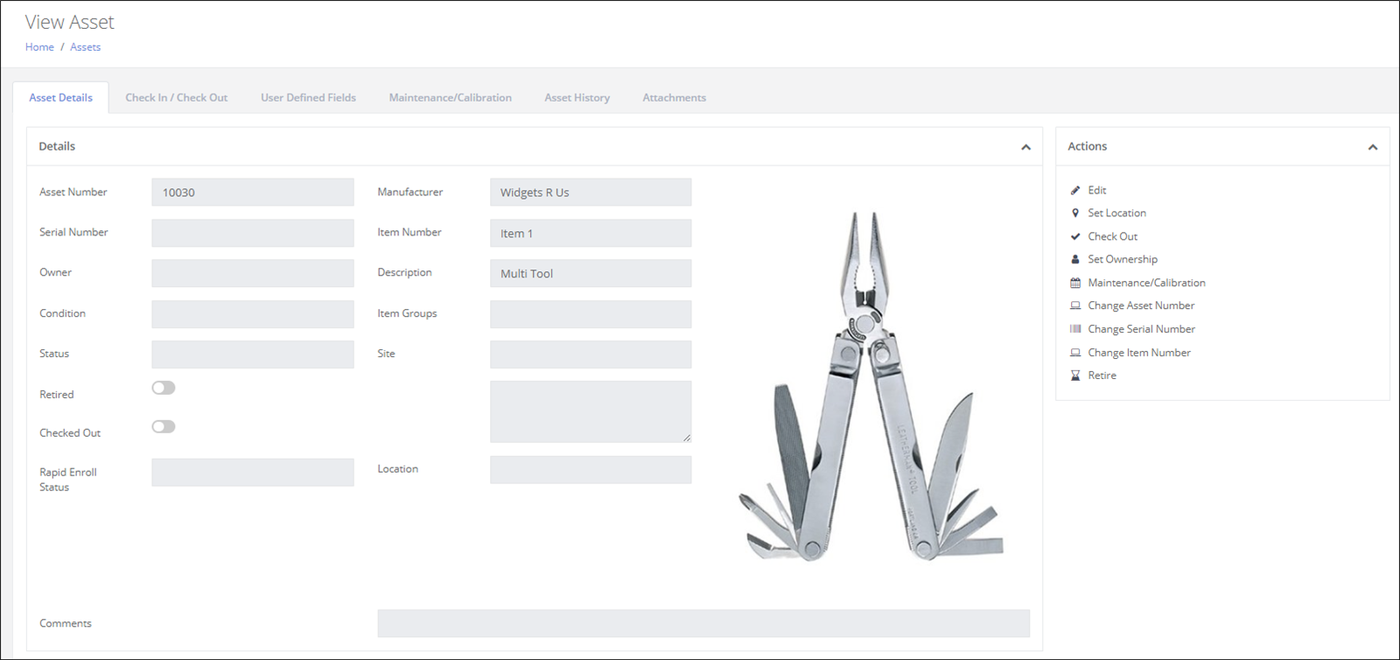This screenshot has height=660, width=1400.
Task: Choose Change Asset Number action
Action: (x=1141, y=306)
